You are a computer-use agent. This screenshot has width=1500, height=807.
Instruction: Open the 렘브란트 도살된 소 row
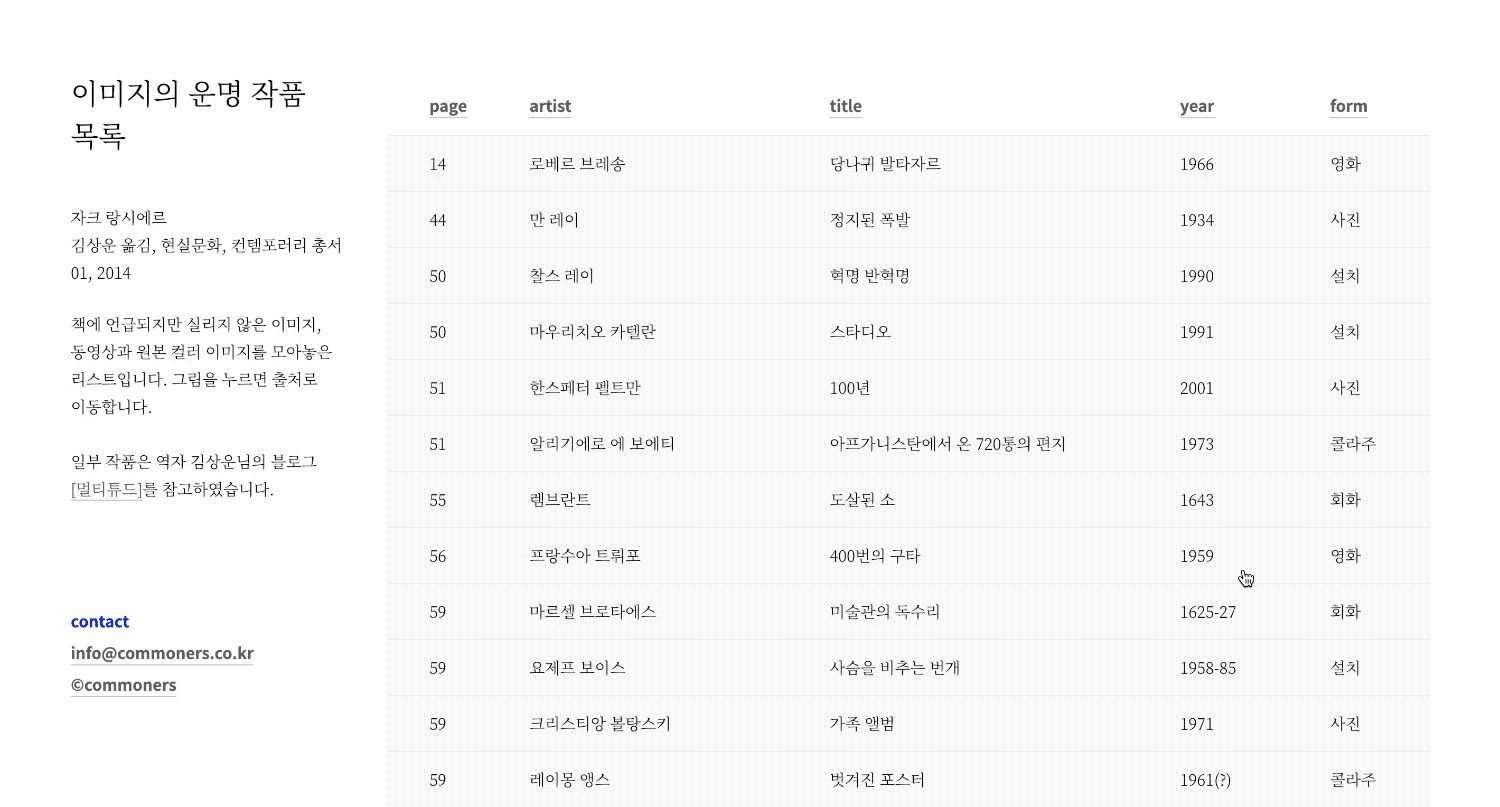908,500
